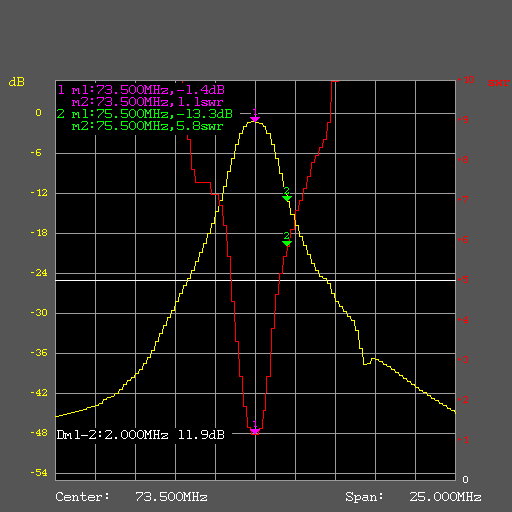Click the -54 dB axis tick label
512x512 pixels.
(39, 473)
